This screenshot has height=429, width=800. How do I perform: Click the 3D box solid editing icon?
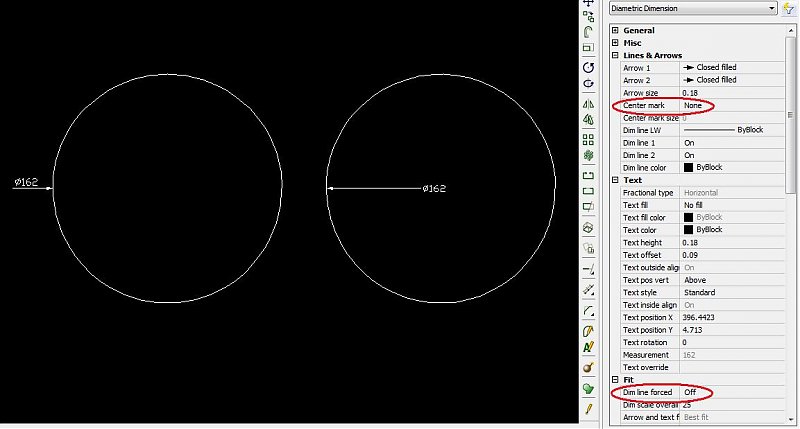588,228
